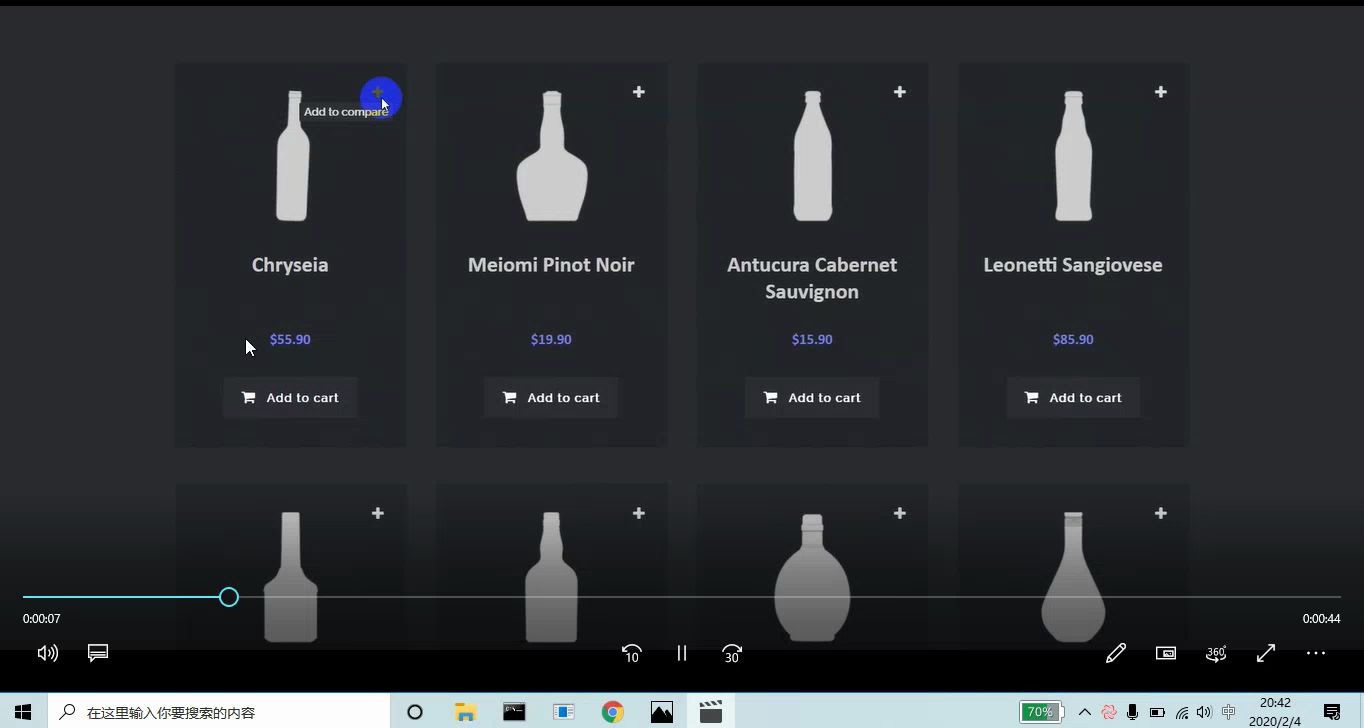The width and height of the screenshot is (1364, 728).
Task: Add Leonetti Sangiovese to compare
Action: pos(1161,92)
